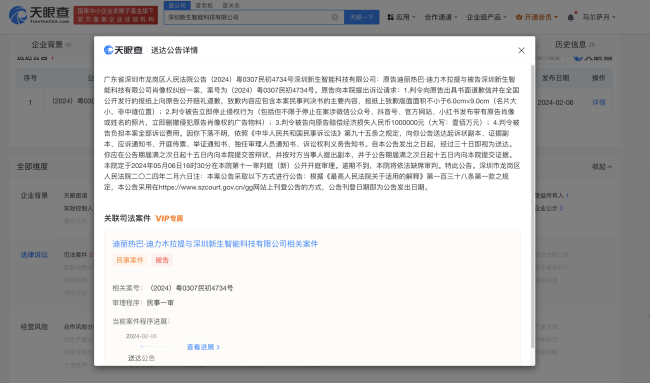Open the 迪丽热巴·迪力木拉提 related case link
This screenshot has width=650, height=383.
pyautogui.click(x=215, y=244)
